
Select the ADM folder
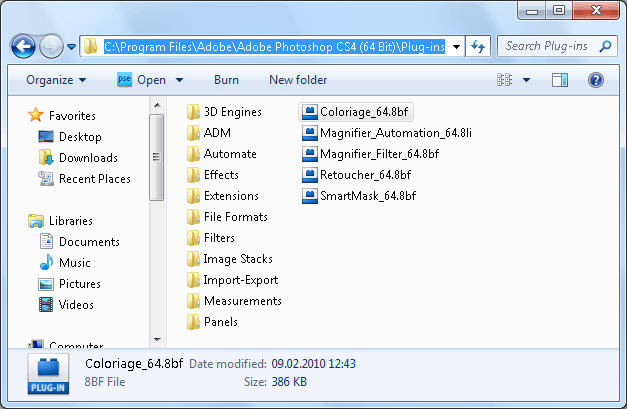(x=209, y=133)
